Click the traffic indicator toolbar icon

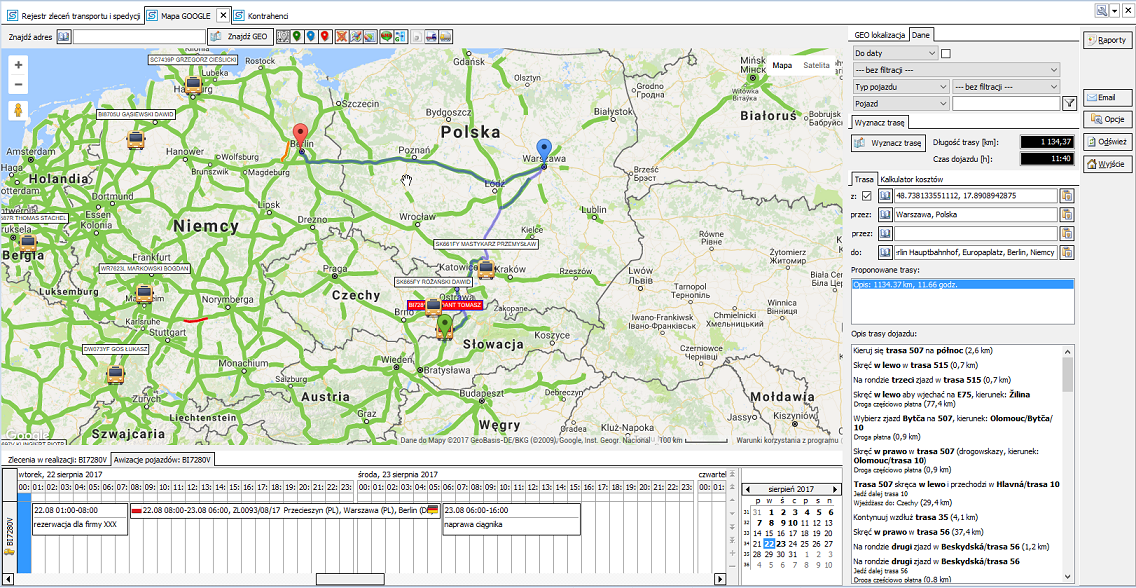coord(387,36)
